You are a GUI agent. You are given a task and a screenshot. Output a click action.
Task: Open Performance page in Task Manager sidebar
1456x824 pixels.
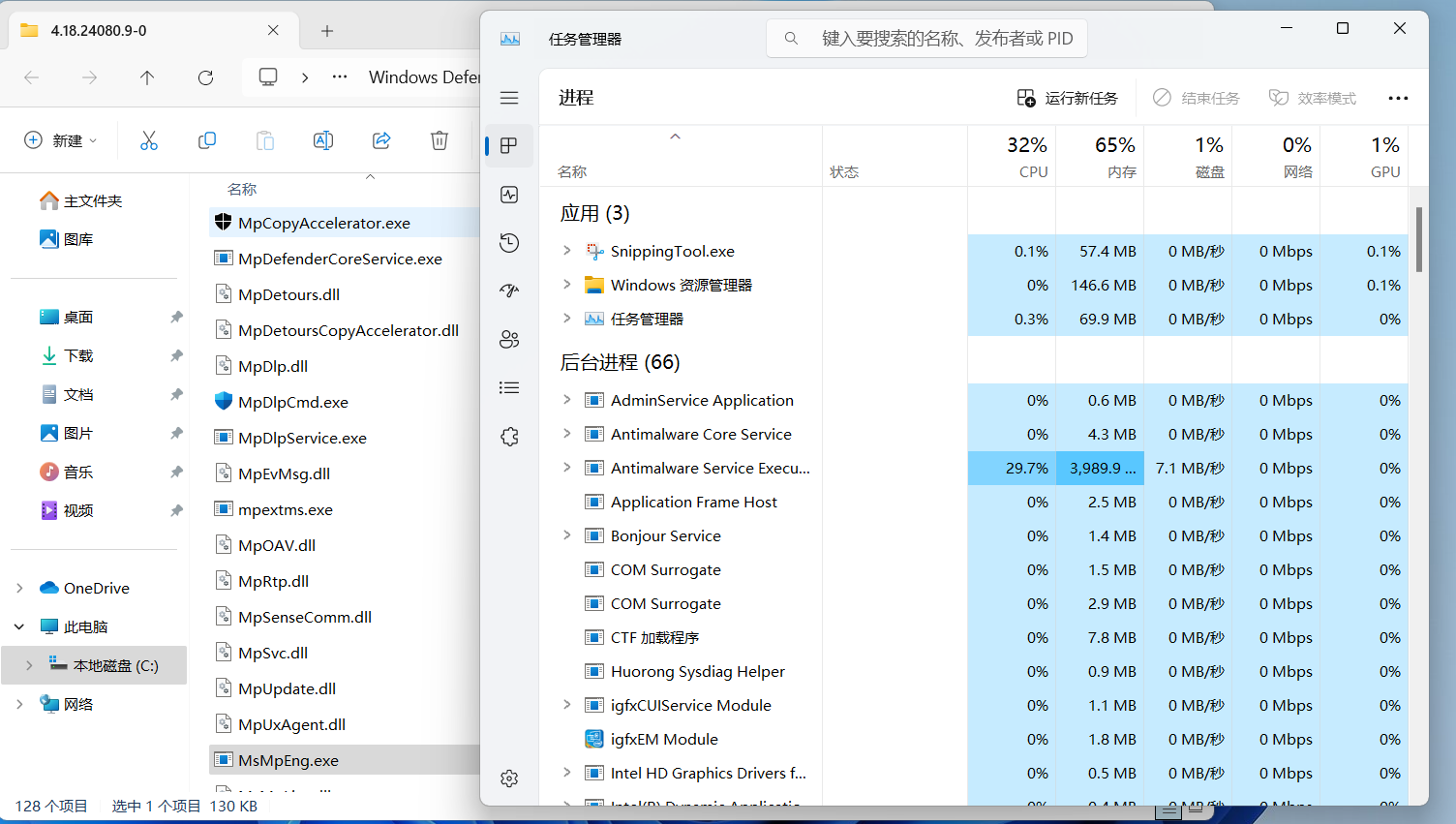[509, 195]
